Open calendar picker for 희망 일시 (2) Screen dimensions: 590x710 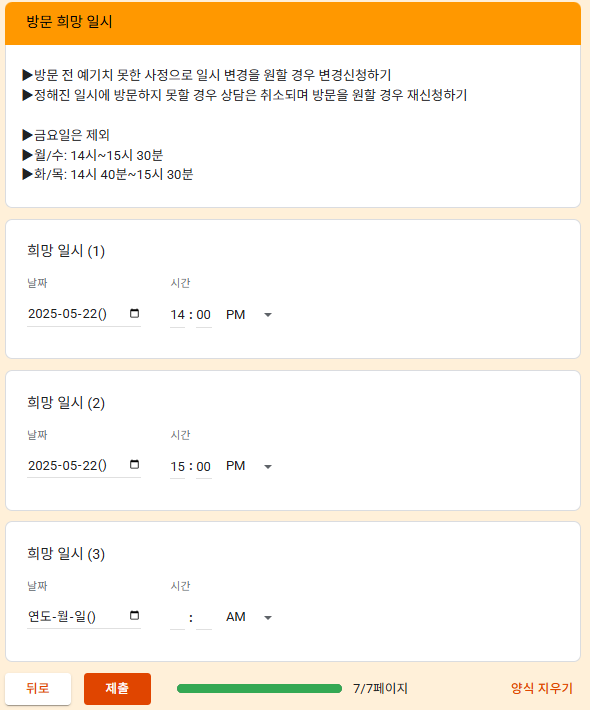134,465
